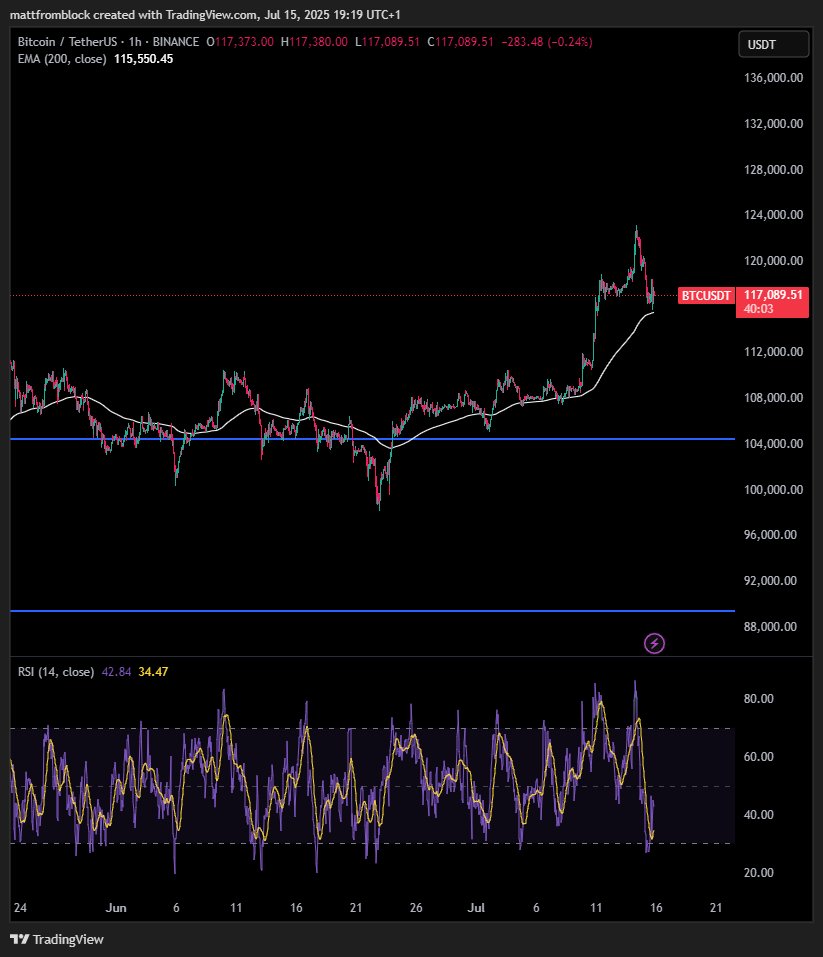Image resolution: width=823 pixels, height=957 pixels.
Task: Click the header credit text mattfromblock
Action: [x=50, y=15]
